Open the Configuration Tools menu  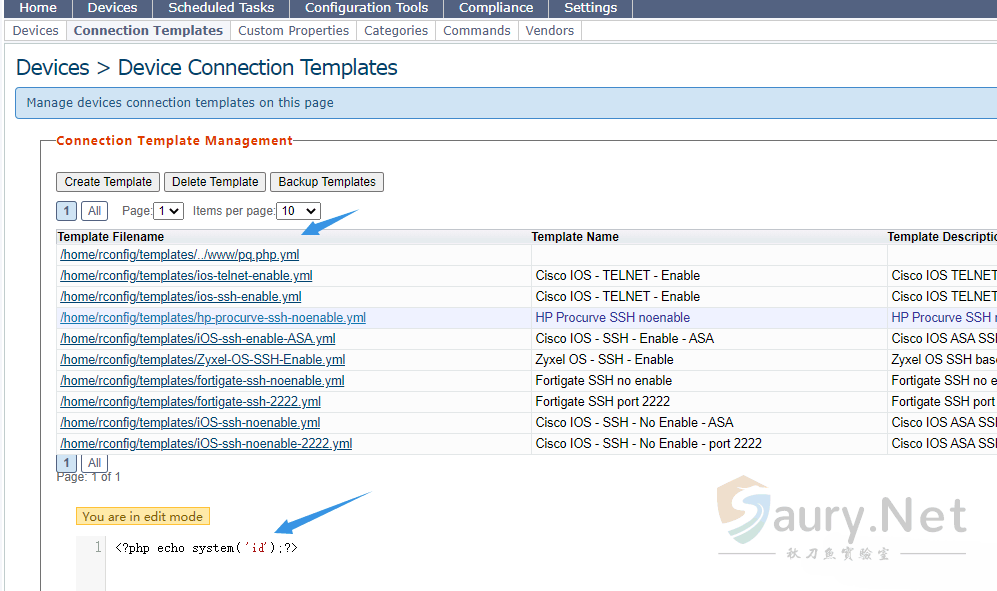pyautogui.click(x=366, y=8)
